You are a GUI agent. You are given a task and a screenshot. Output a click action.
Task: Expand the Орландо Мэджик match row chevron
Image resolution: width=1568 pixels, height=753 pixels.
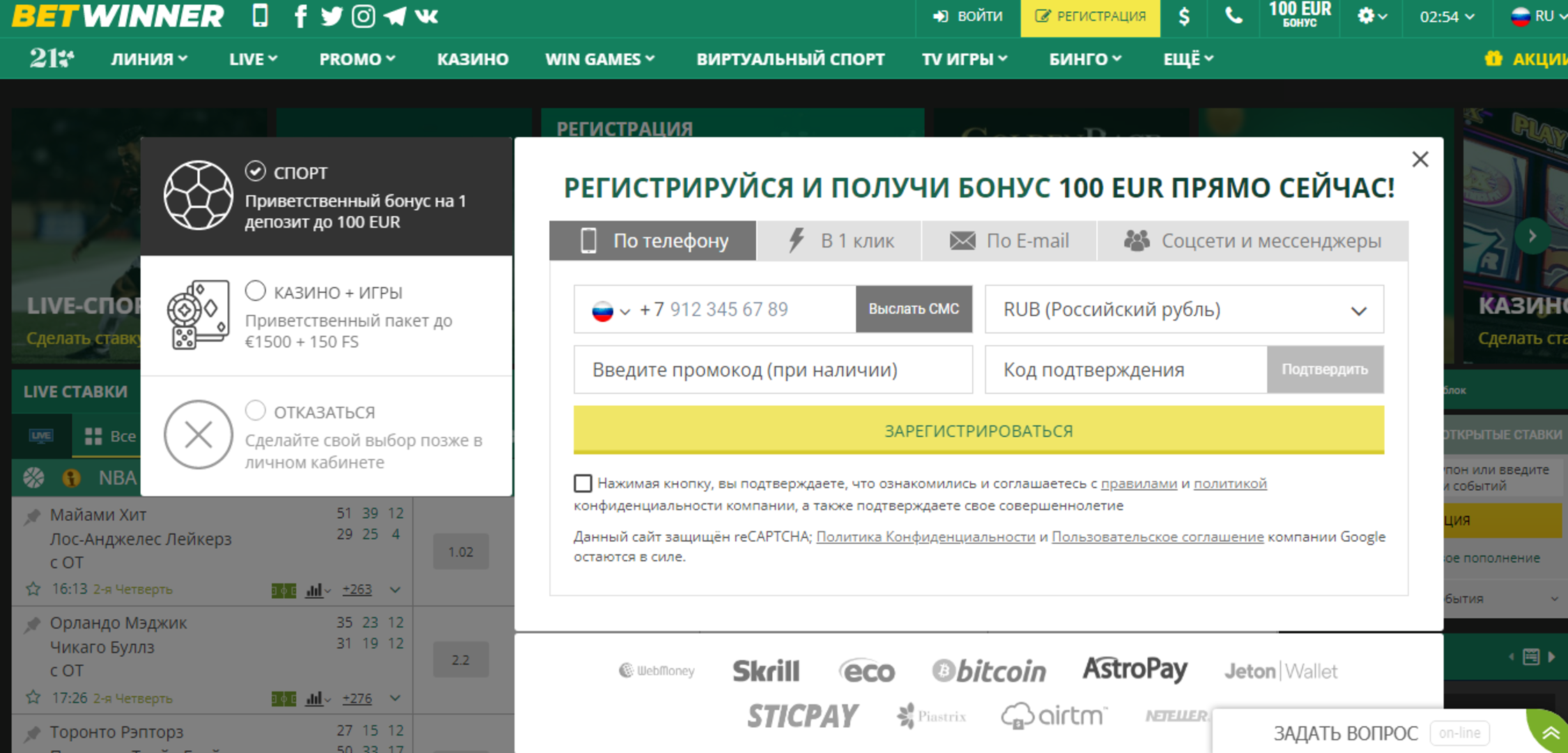pos(395,698)
